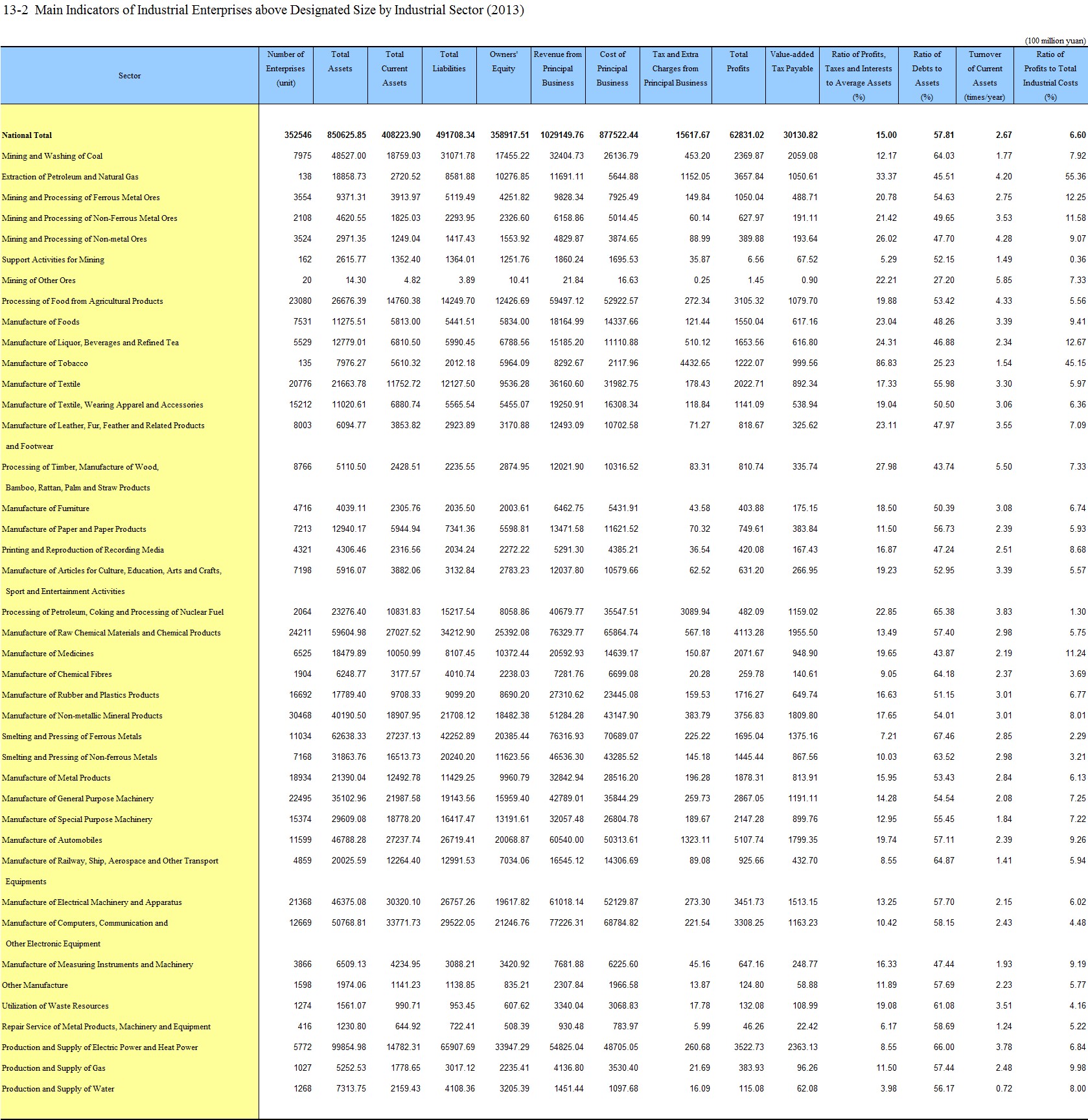Select 'Repair Service of Metal Products' row label
The image size is (1088, 1120).
point(106,1027)
